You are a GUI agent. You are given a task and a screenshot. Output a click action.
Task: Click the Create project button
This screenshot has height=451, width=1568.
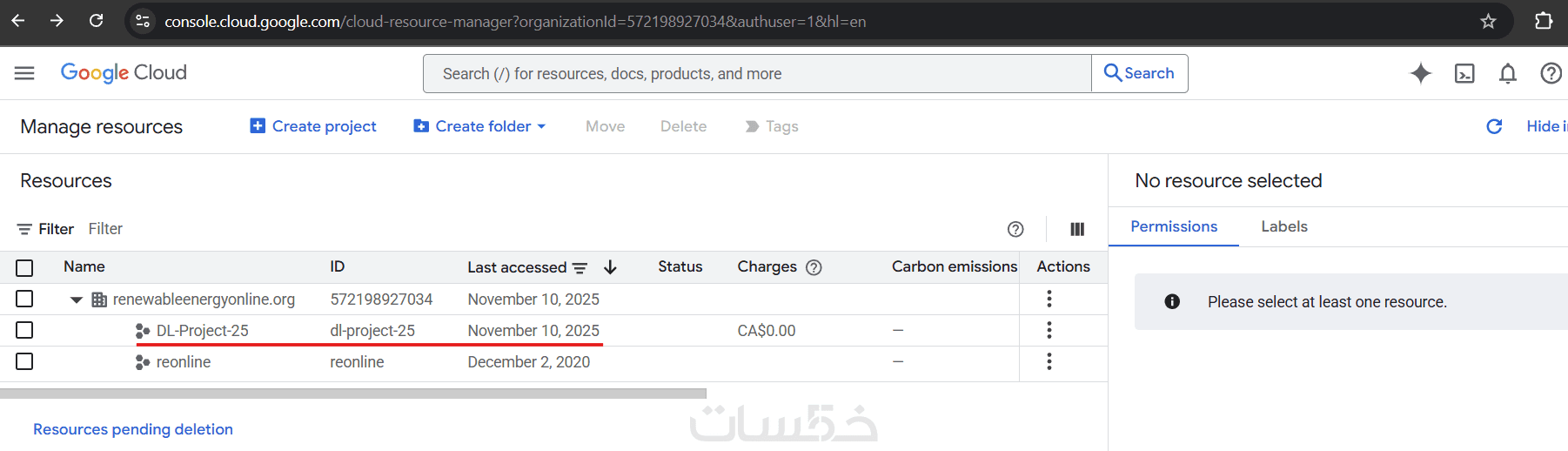tap(313, 126)
